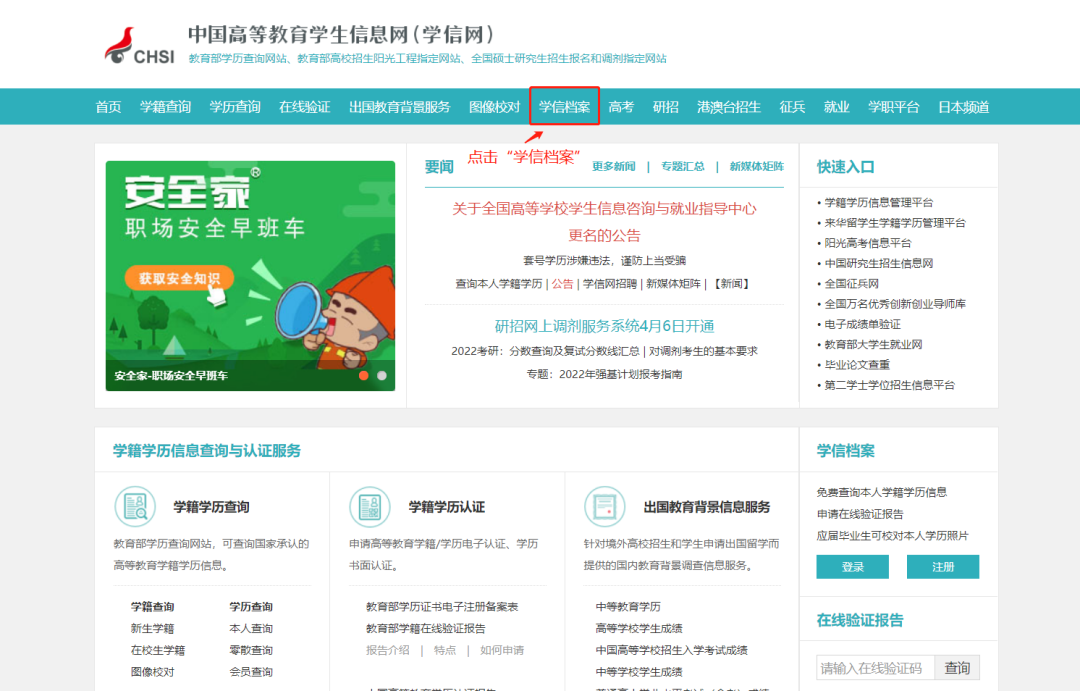Open 日本频道 navigation item
This screenshot has height=691, width=1080.
coord(964,107)
